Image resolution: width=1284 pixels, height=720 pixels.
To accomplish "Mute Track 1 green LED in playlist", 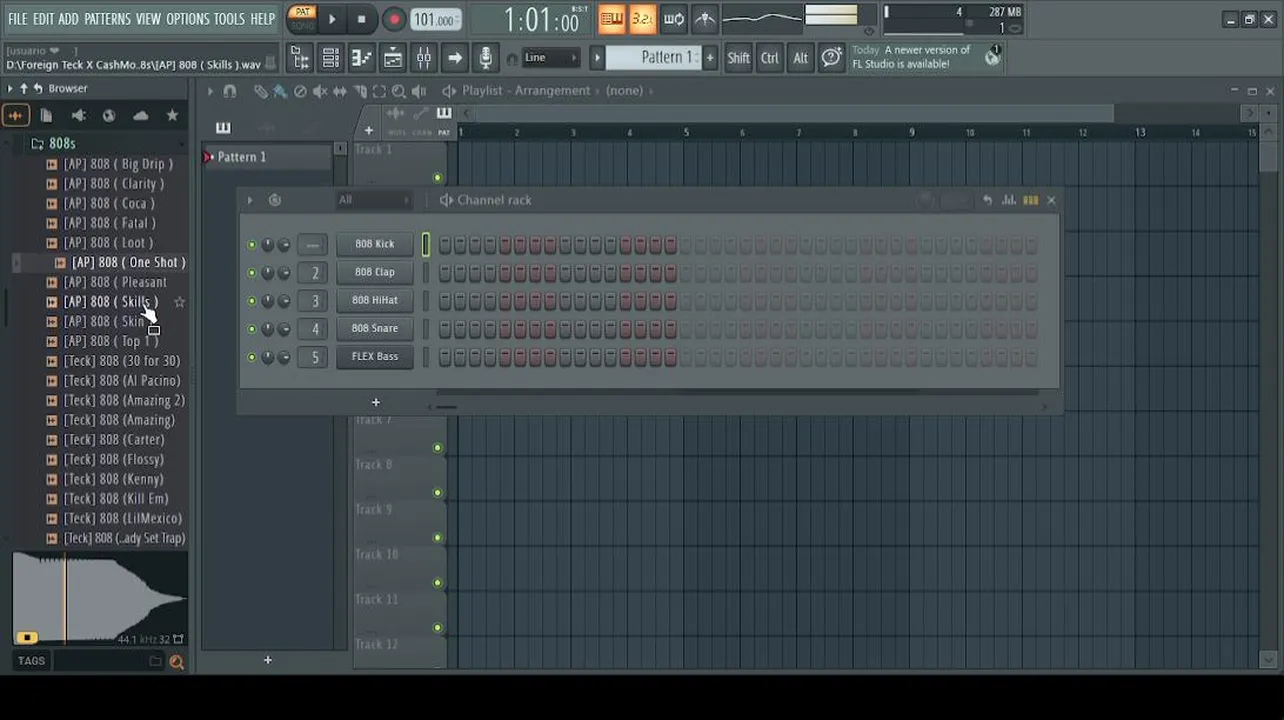I will coord(437,178).
